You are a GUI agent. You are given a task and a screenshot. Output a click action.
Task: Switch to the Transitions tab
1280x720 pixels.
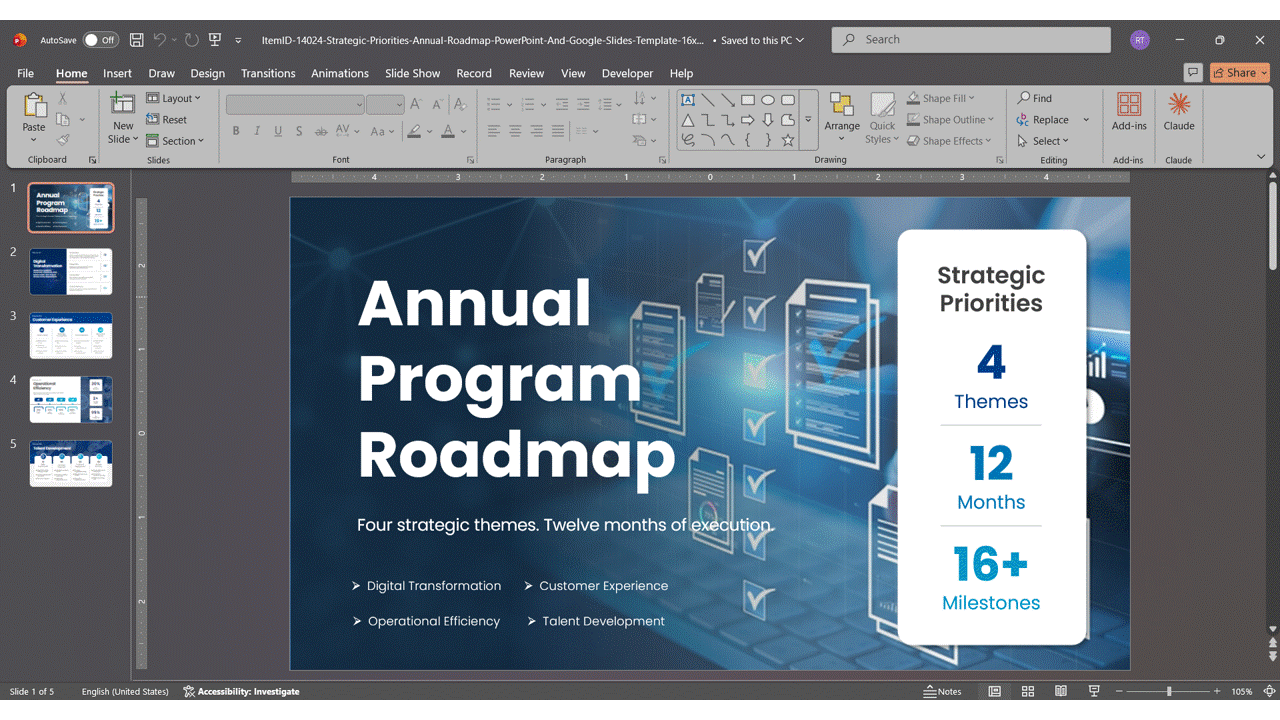point(268,73)
